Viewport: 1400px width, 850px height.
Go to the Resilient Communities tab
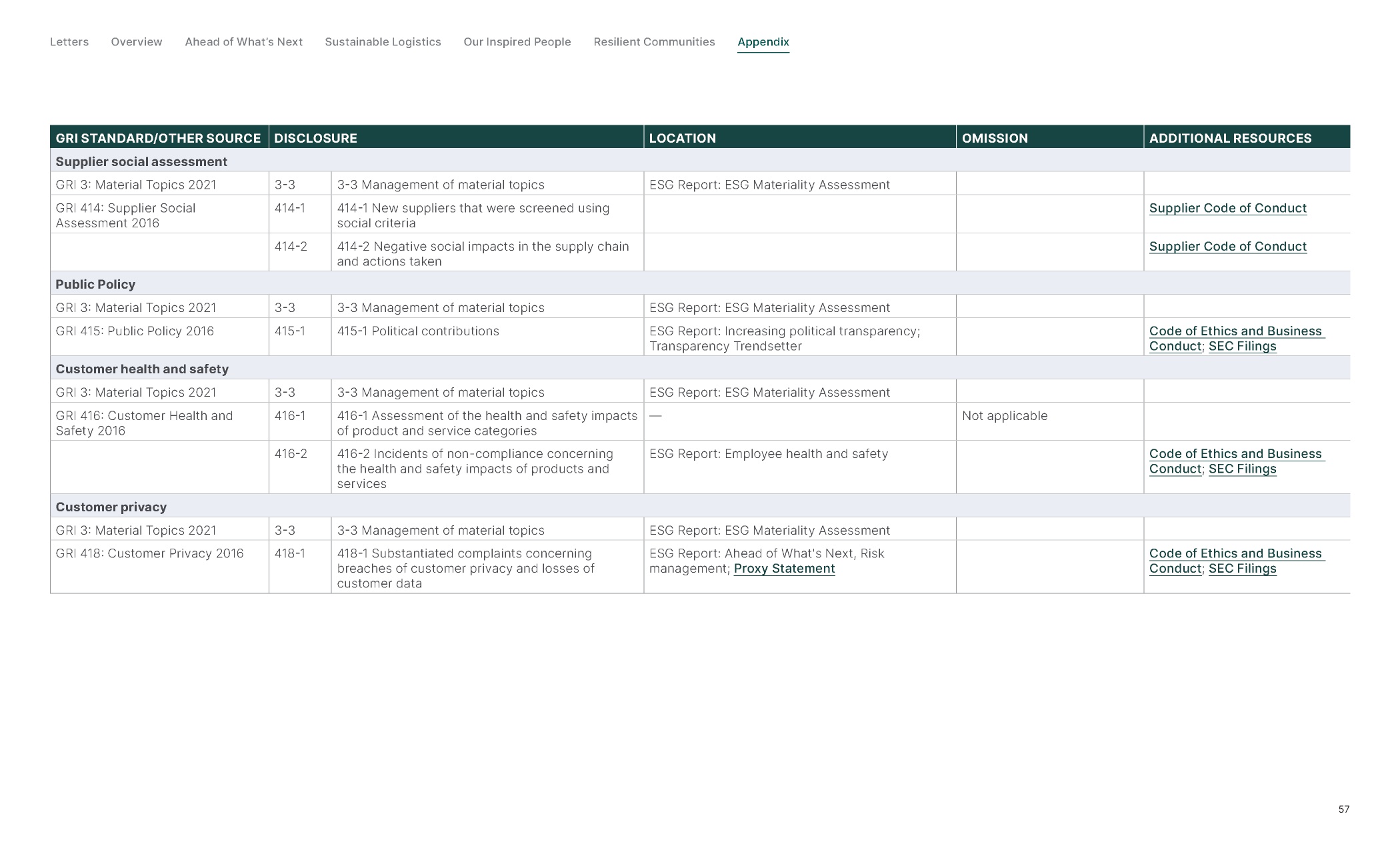(654, 42)
